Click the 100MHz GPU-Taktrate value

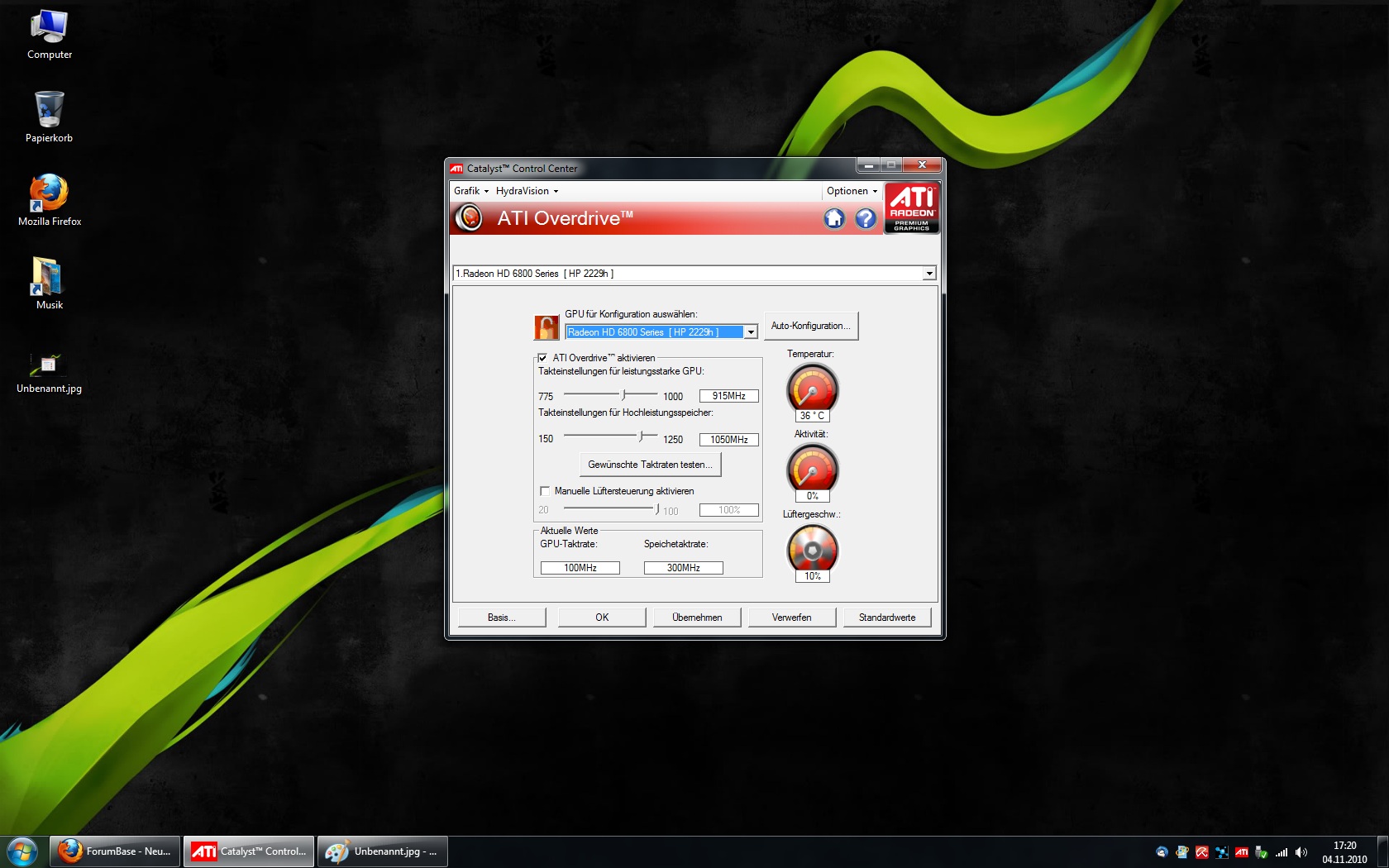point(580,568)
